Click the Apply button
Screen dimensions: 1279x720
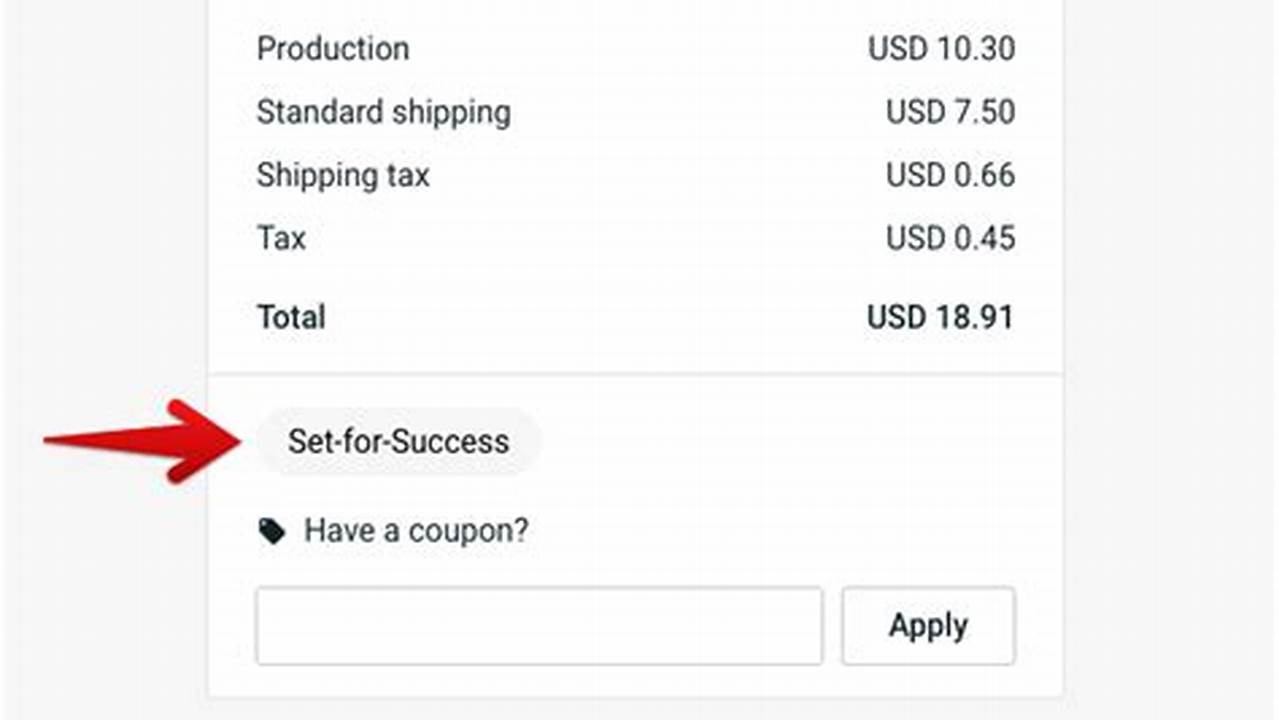[x=927, y=625]
